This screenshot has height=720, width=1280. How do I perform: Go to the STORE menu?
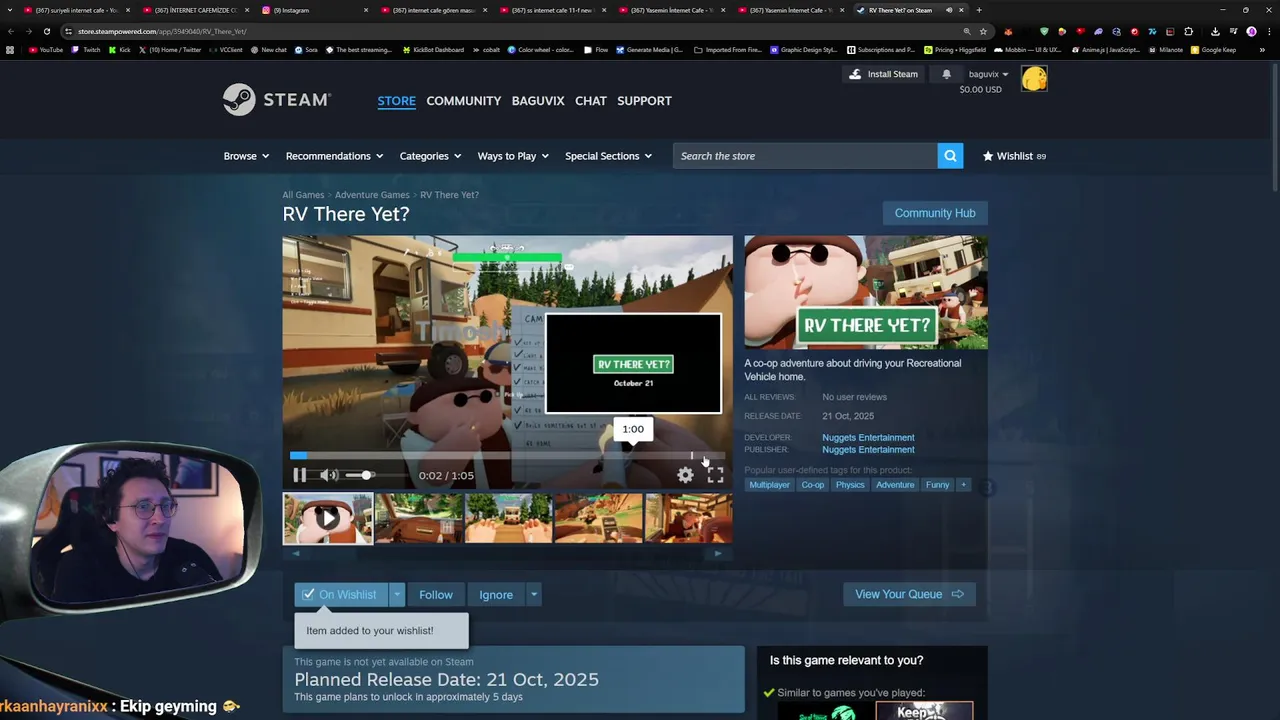(396, 101)
